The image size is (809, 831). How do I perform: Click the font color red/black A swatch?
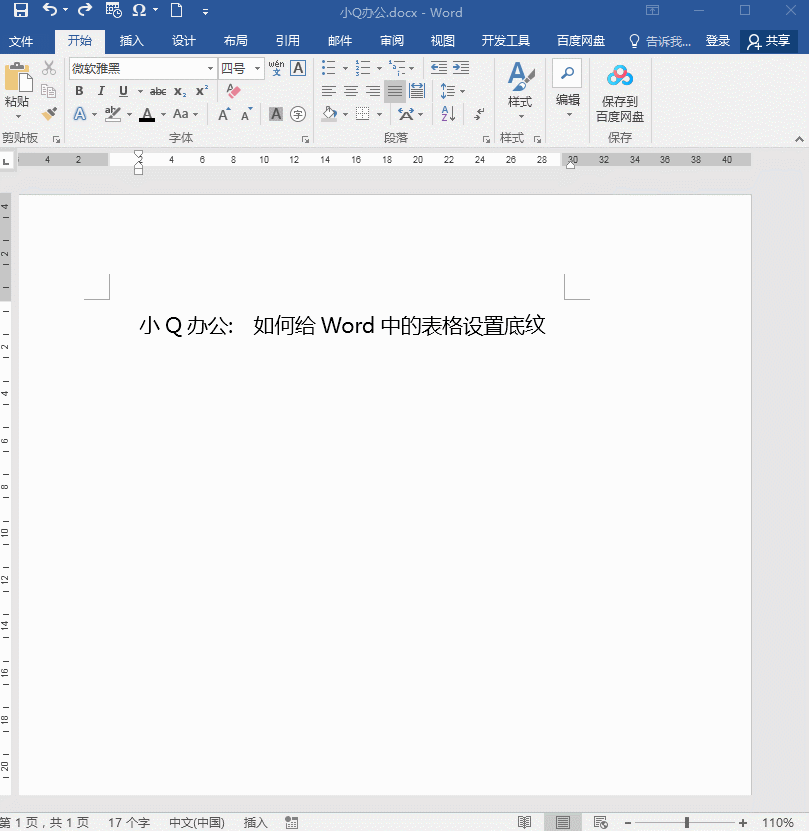147,114
